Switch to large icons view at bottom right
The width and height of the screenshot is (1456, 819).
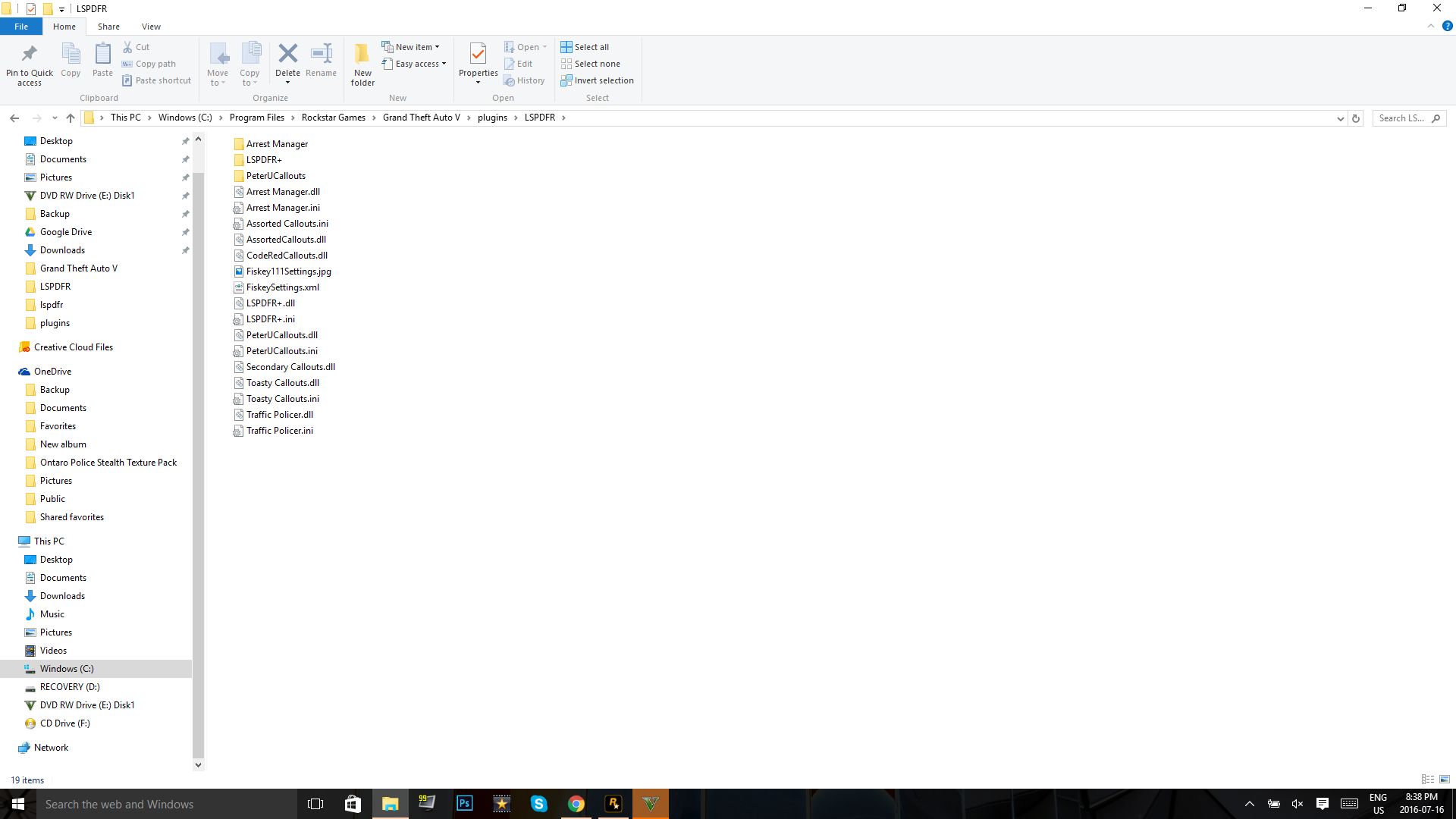pyautogui.click(x=1445, y=780)
